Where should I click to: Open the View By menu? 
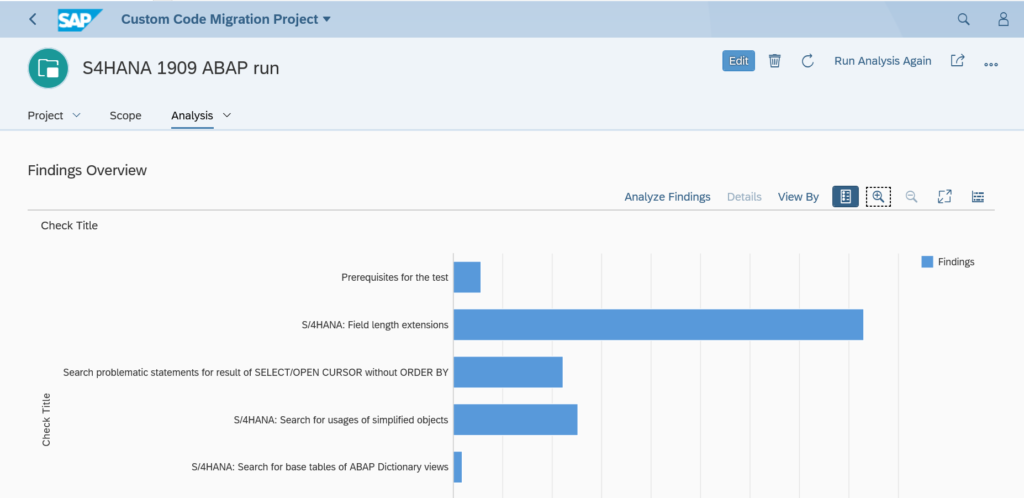798,196
